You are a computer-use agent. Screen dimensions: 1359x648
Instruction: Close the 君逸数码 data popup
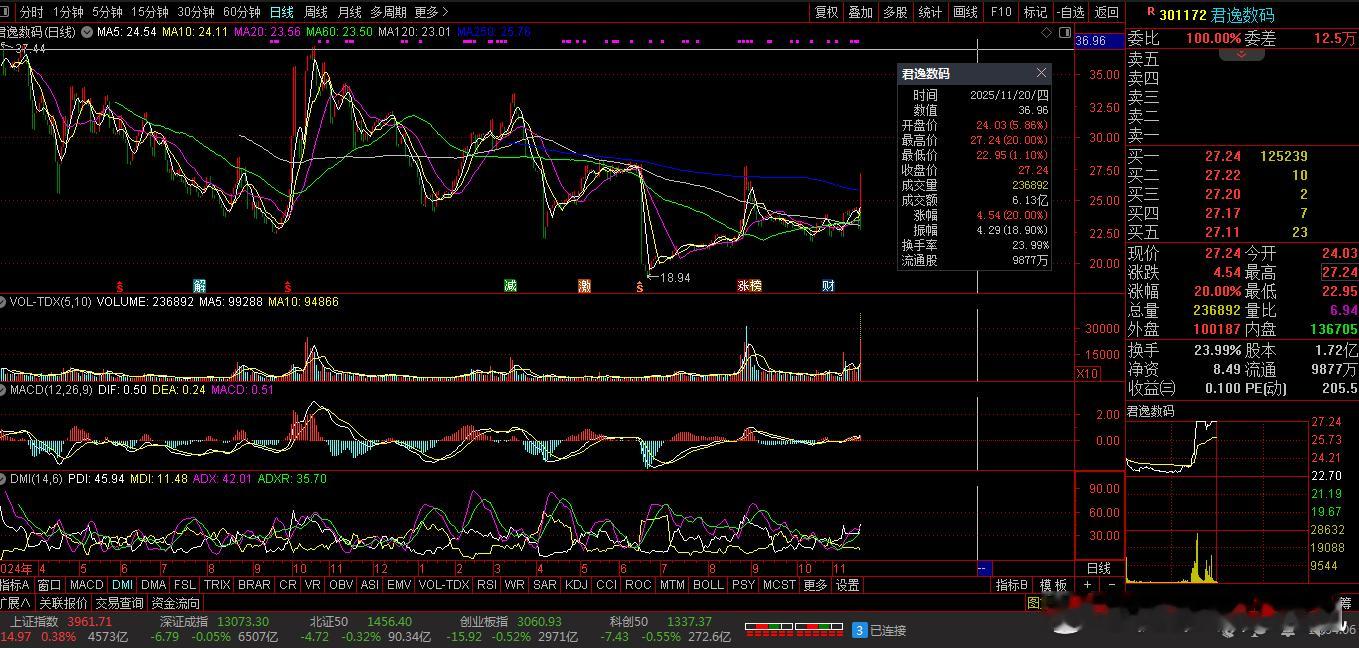[1041, 73]
